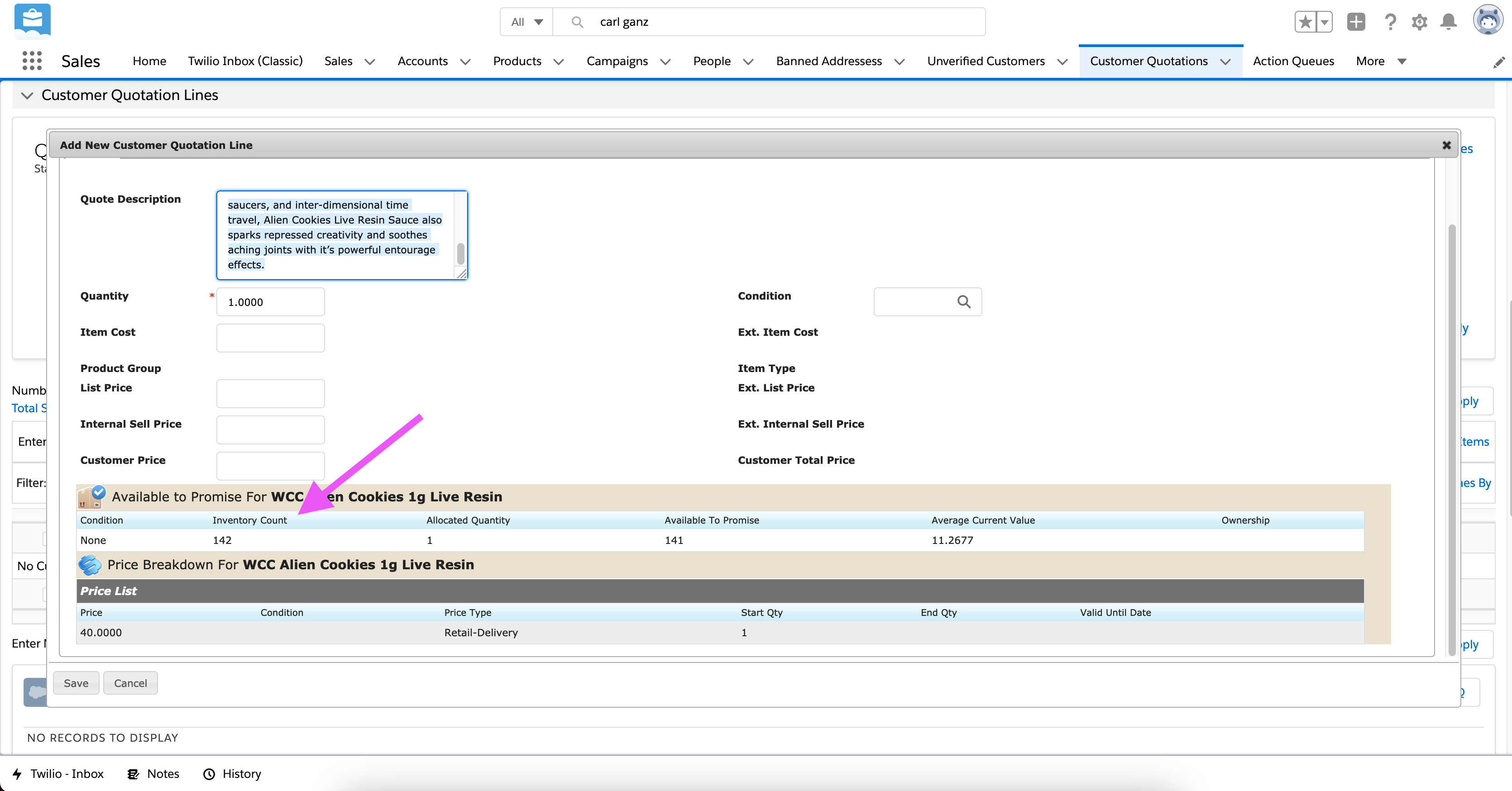Open the People tab
This screenshot has width=1512, height=791.
point(712,61)
